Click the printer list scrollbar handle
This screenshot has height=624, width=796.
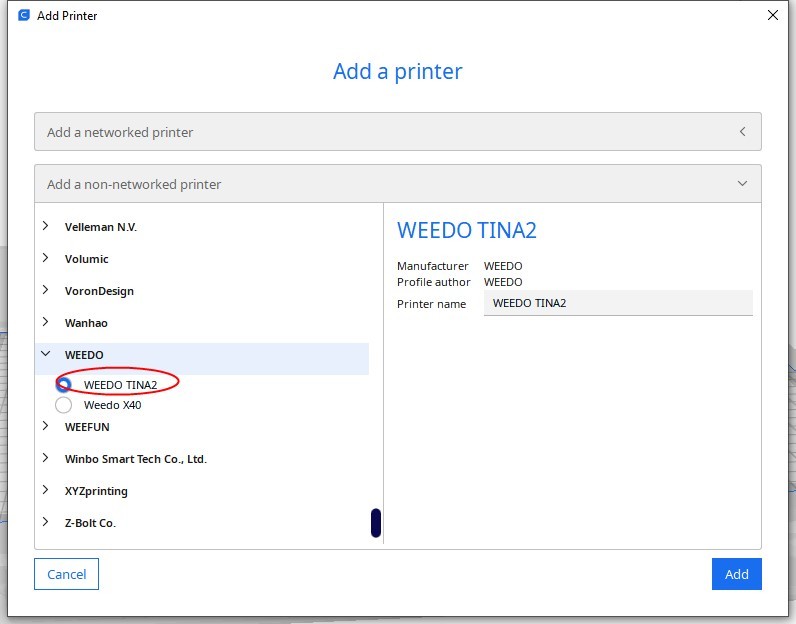[x=376, y=522]
